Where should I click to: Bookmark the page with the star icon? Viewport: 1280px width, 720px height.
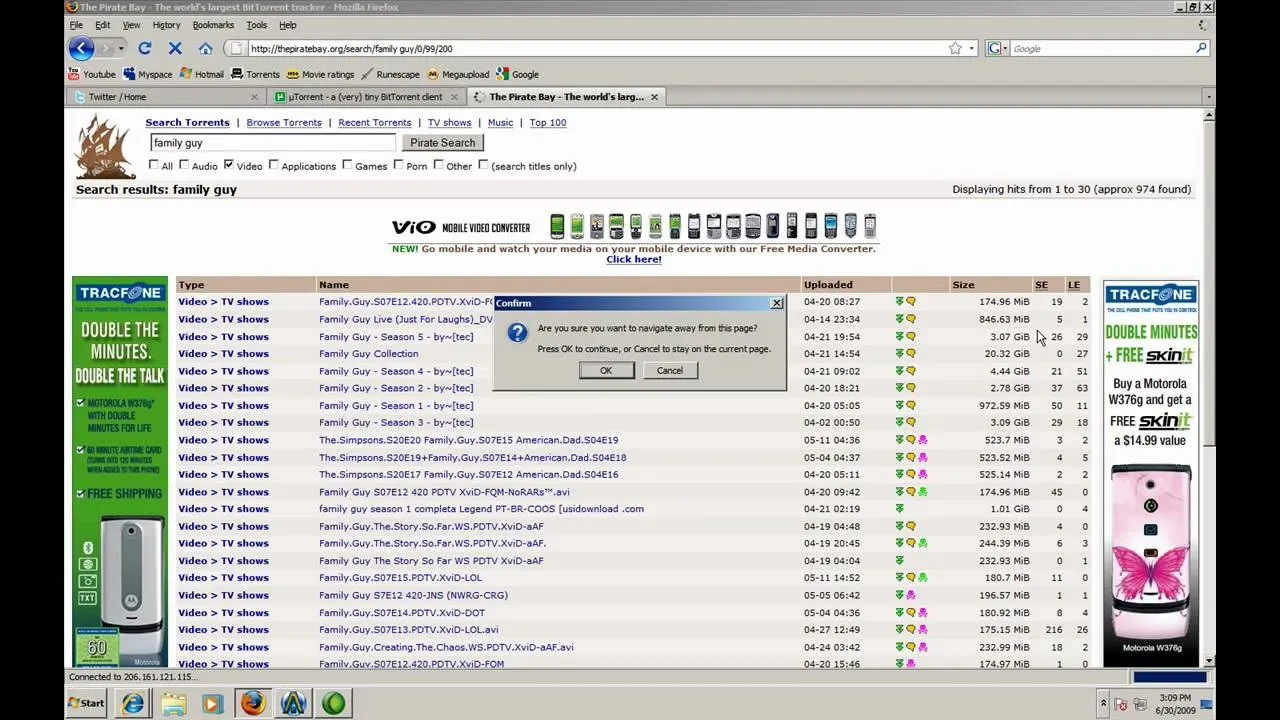[x=955, y=48]
